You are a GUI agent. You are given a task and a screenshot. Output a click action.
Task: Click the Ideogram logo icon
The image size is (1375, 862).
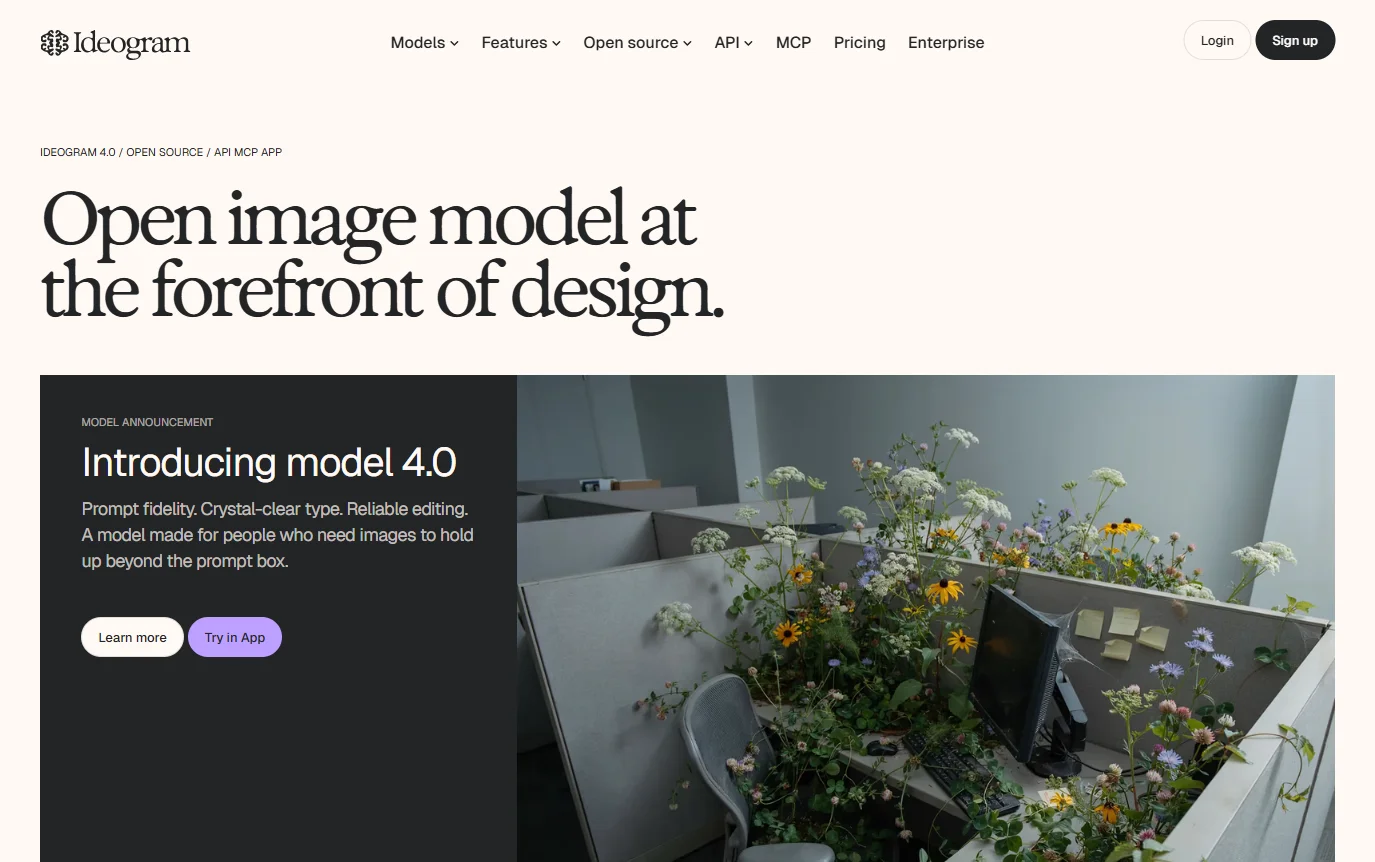click(x=54, y=43)
